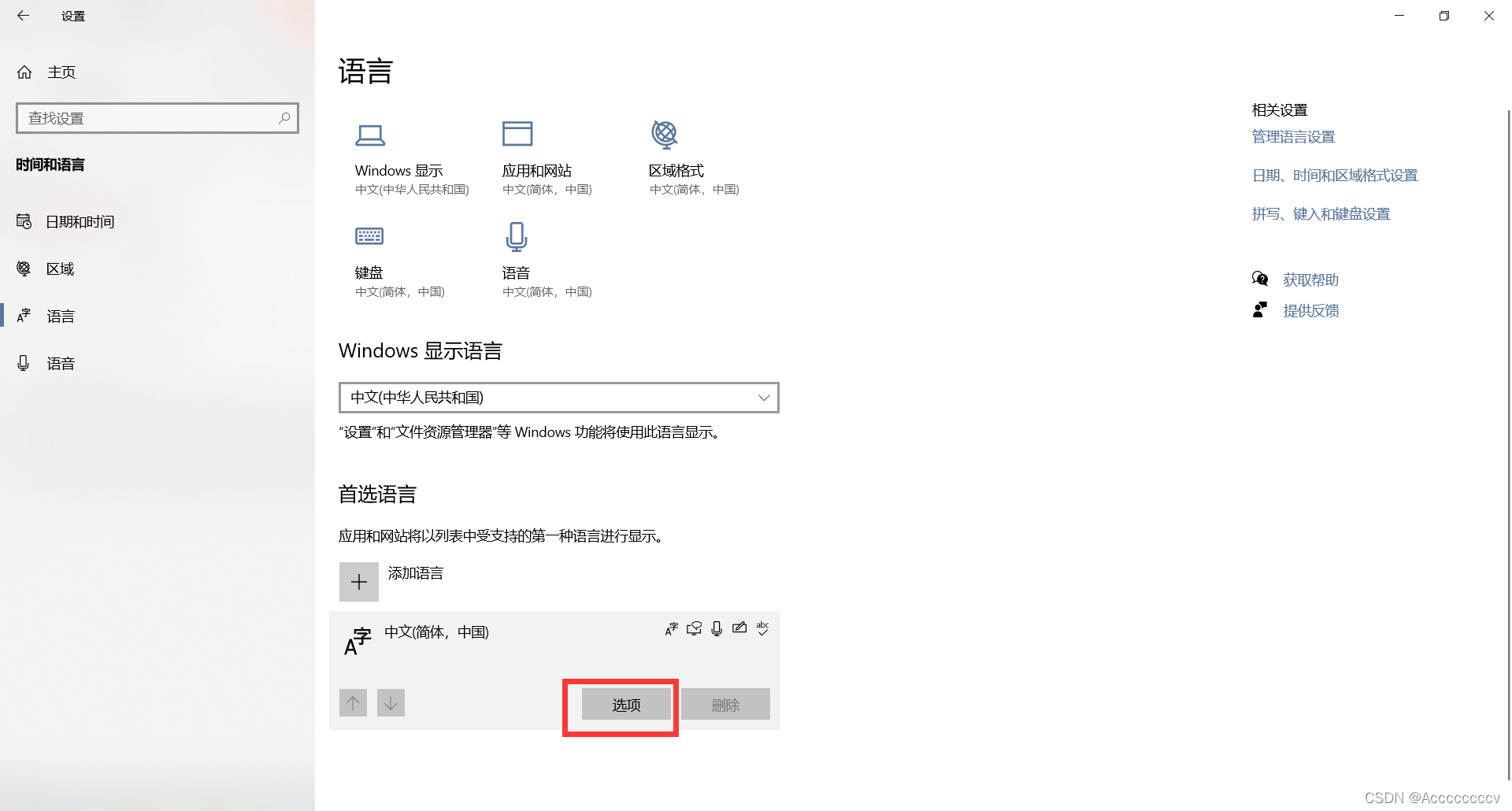Click the 日期和时间 calendar clock icon
The height and width of the screenshot is (811, 1512).
(x=24, y=222)
